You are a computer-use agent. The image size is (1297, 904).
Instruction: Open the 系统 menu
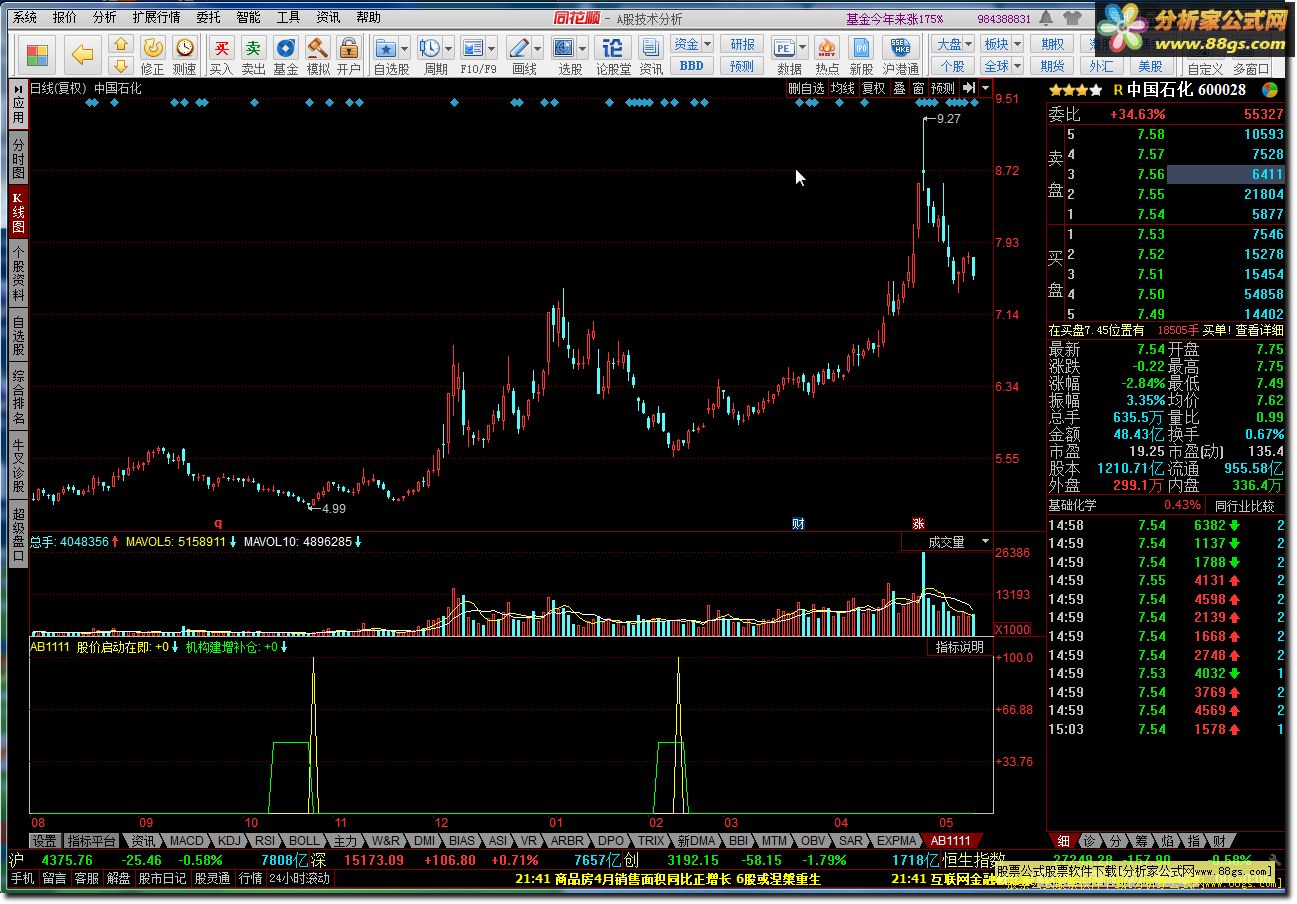tap(25, 17)
